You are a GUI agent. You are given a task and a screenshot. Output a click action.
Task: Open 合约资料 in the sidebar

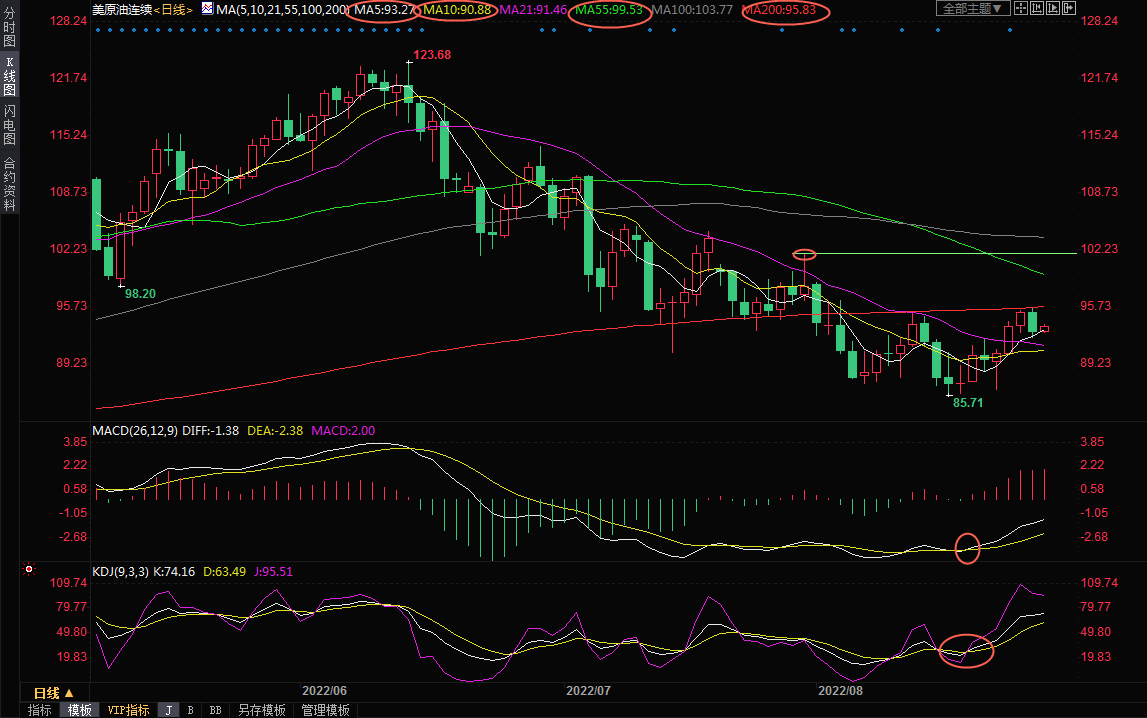9,183
